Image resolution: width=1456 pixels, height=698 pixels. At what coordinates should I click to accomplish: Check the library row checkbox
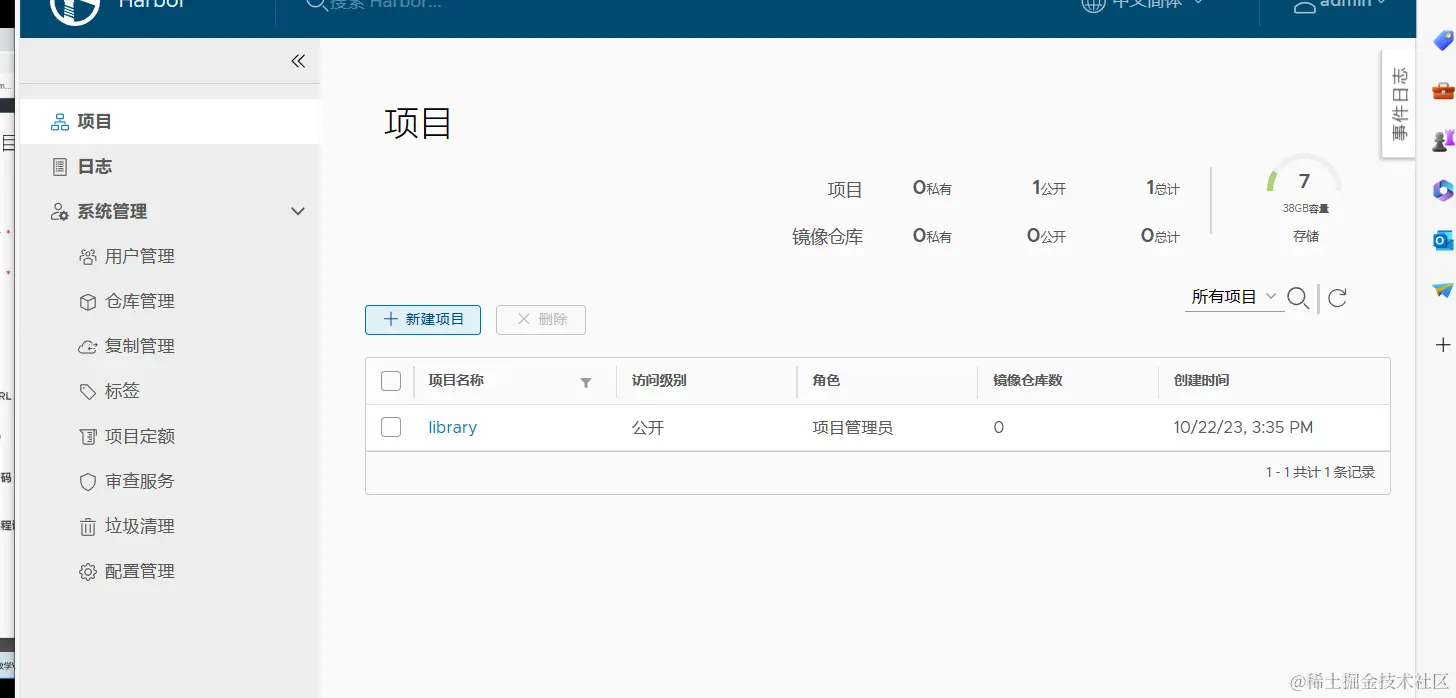point(391,427)
